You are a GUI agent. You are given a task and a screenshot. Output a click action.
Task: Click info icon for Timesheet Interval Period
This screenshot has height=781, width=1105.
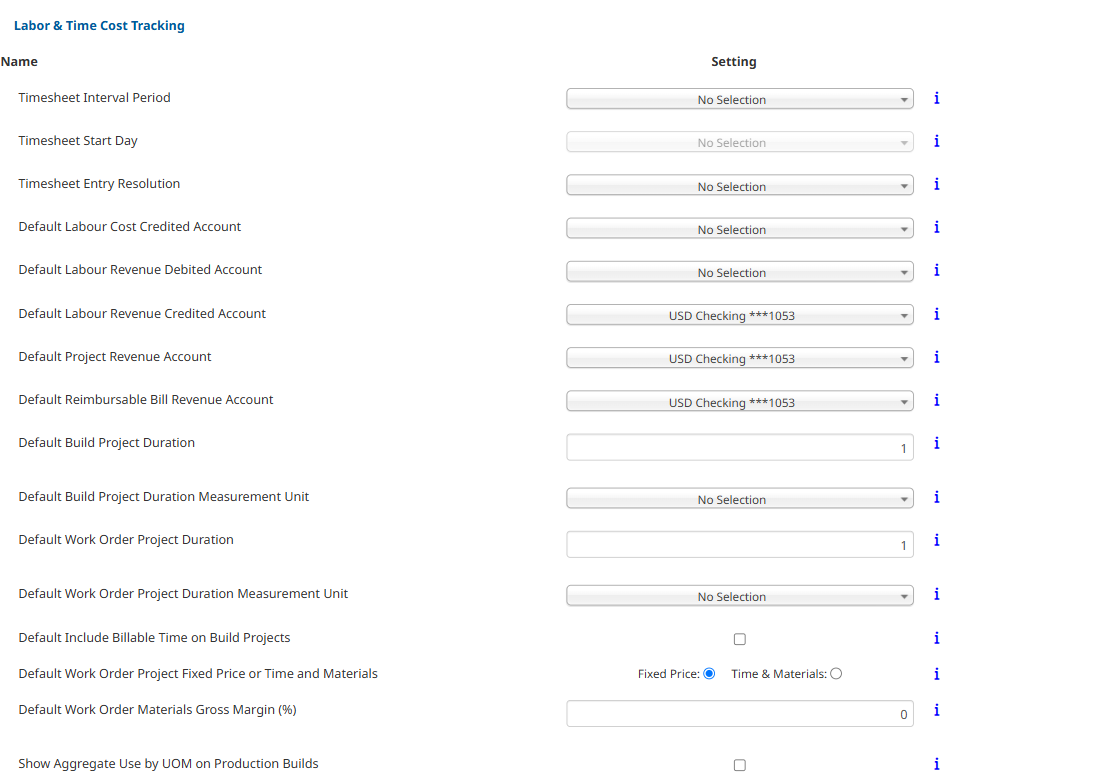click(x=937, y=98)
